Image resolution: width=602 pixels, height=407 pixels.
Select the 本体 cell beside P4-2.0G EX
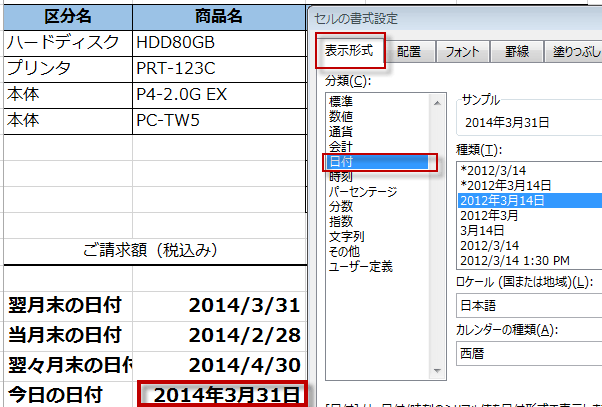coord(68,95)
